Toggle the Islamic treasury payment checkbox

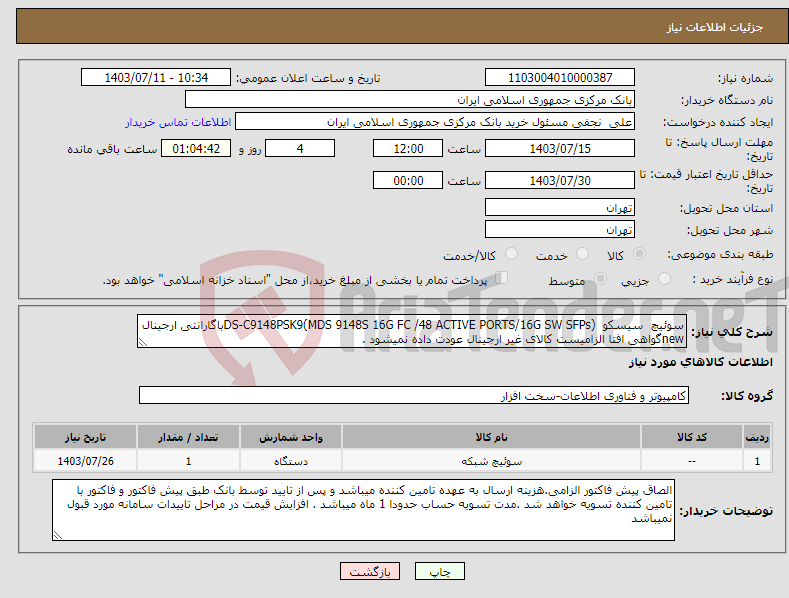coord(502,278)
